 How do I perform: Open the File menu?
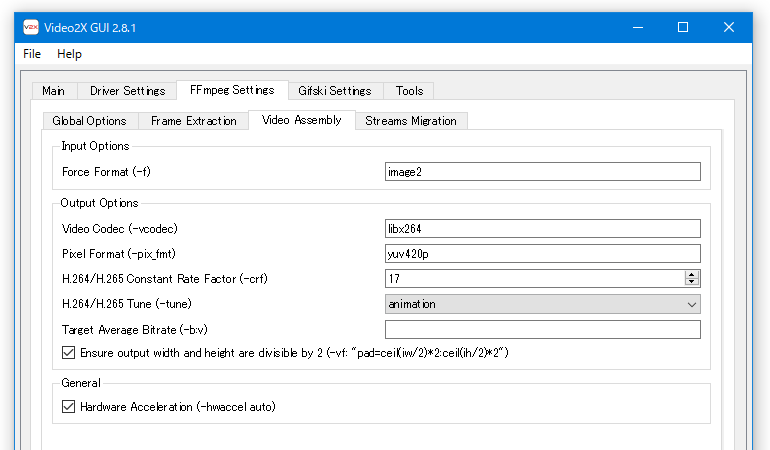[32, 54]
